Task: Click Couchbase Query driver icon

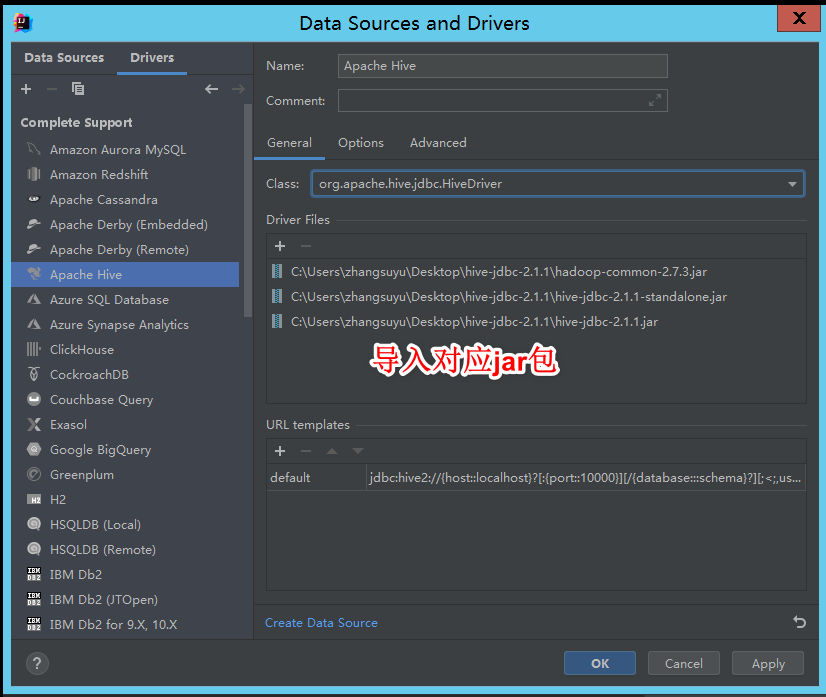Action: click(x=34, y=399)
